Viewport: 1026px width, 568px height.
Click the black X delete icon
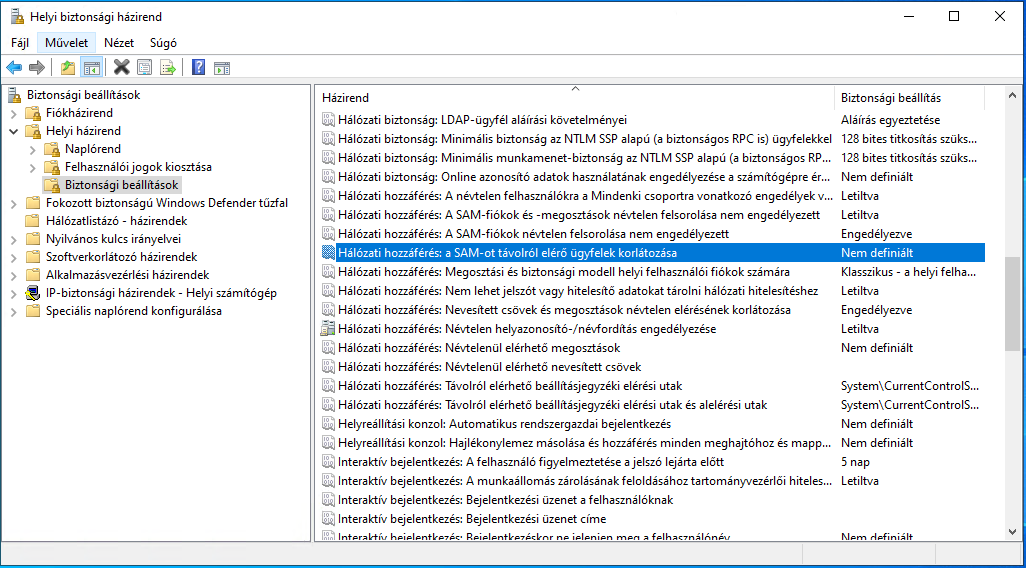(x=122, y=68)
